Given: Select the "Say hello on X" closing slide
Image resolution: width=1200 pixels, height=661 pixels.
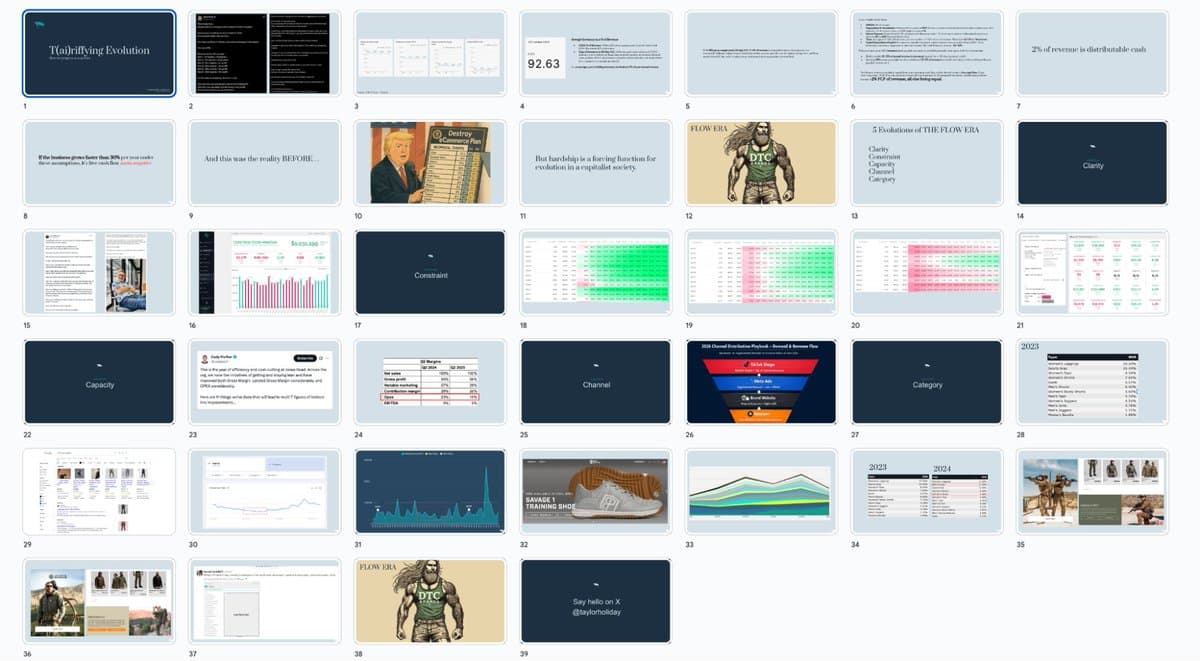Looking at the screenshot, I should click(x=596, y=600).
